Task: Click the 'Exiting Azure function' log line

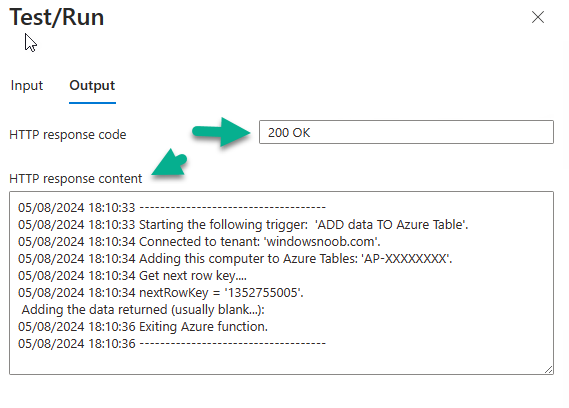Action: (143, 327)
